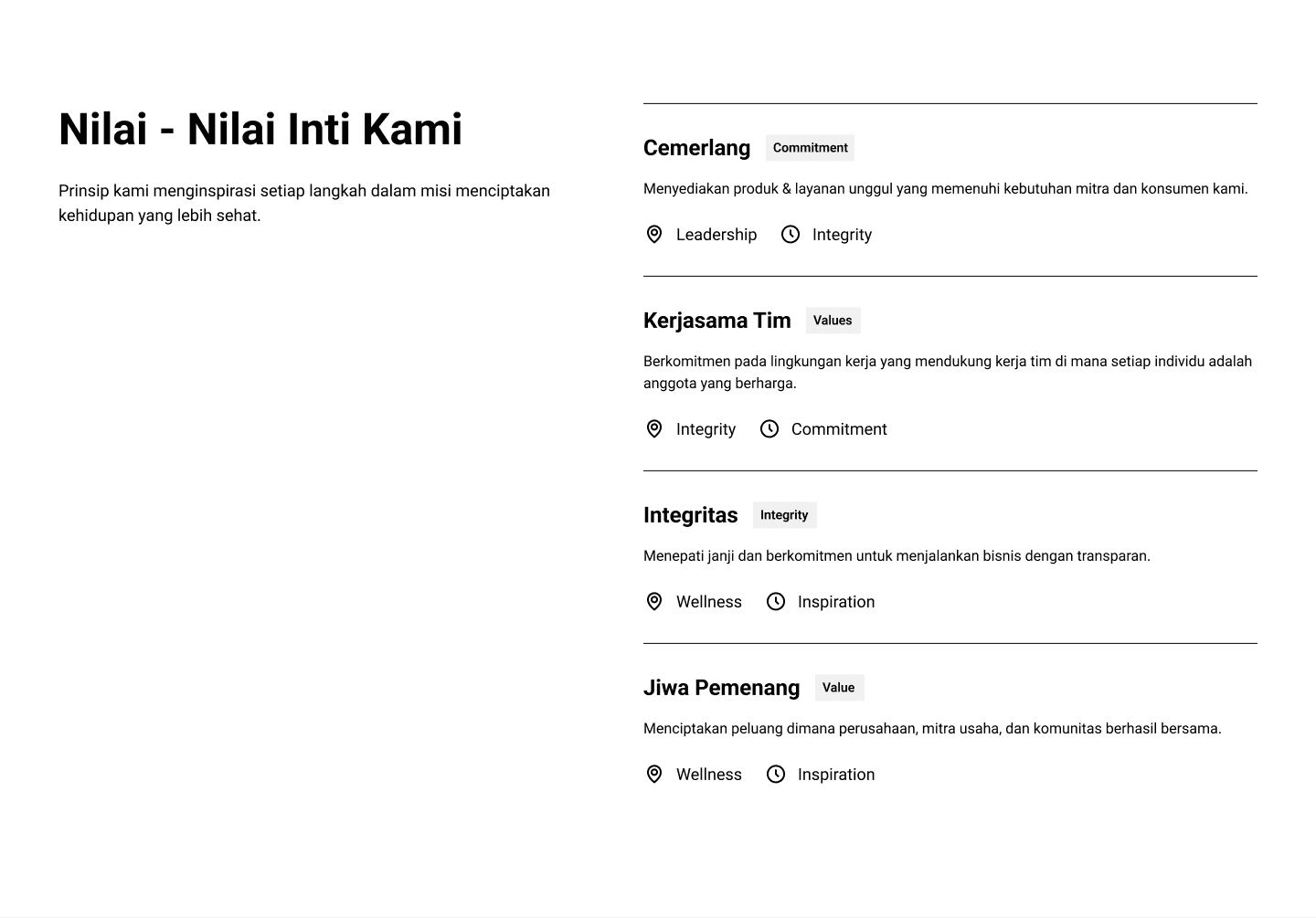Viewport: 1316px width, 918px height.
Task: Select the Commitment tag next to Cemerlang
Action: (810, 148)
